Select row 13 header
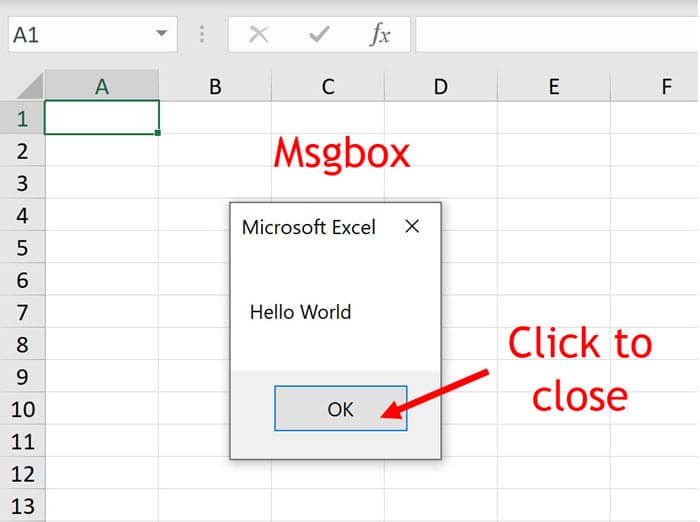 coord(22,505)
